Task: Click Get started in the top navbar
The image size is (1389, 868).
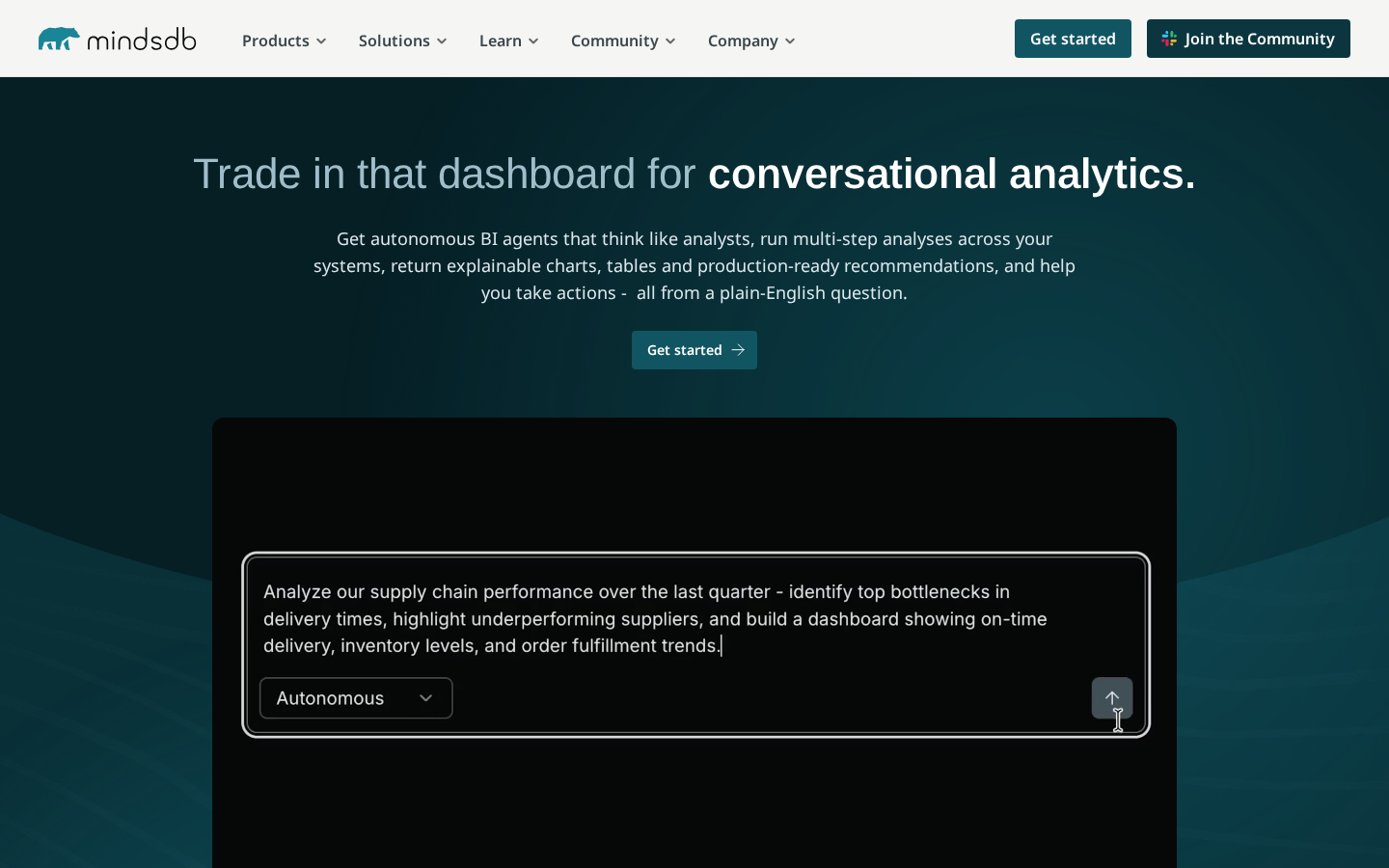Action: (x=1073, y=39)
